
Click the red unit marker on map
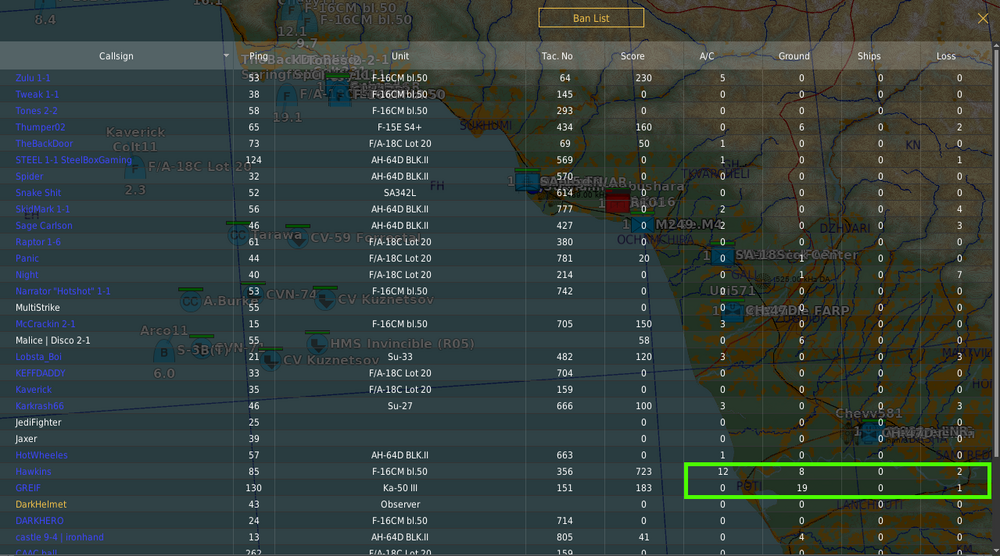(x=617, y=203)
